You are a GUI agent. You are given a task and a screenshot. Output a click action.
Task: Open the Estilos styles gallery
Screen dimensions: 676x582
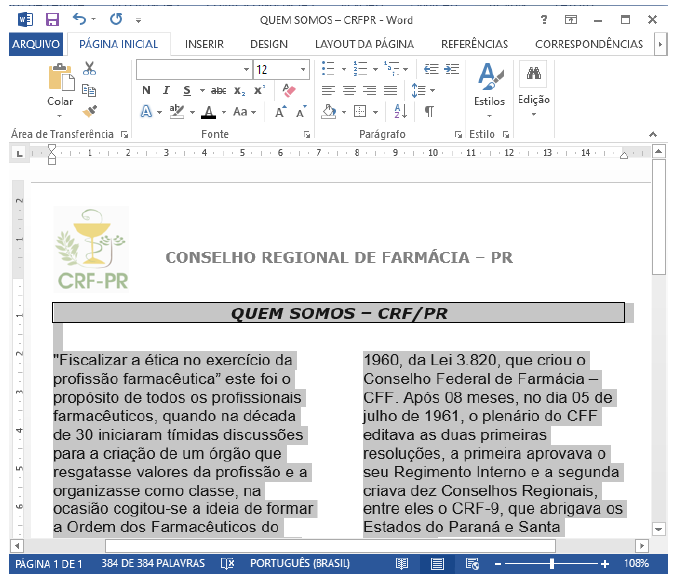tap(489, 91)
